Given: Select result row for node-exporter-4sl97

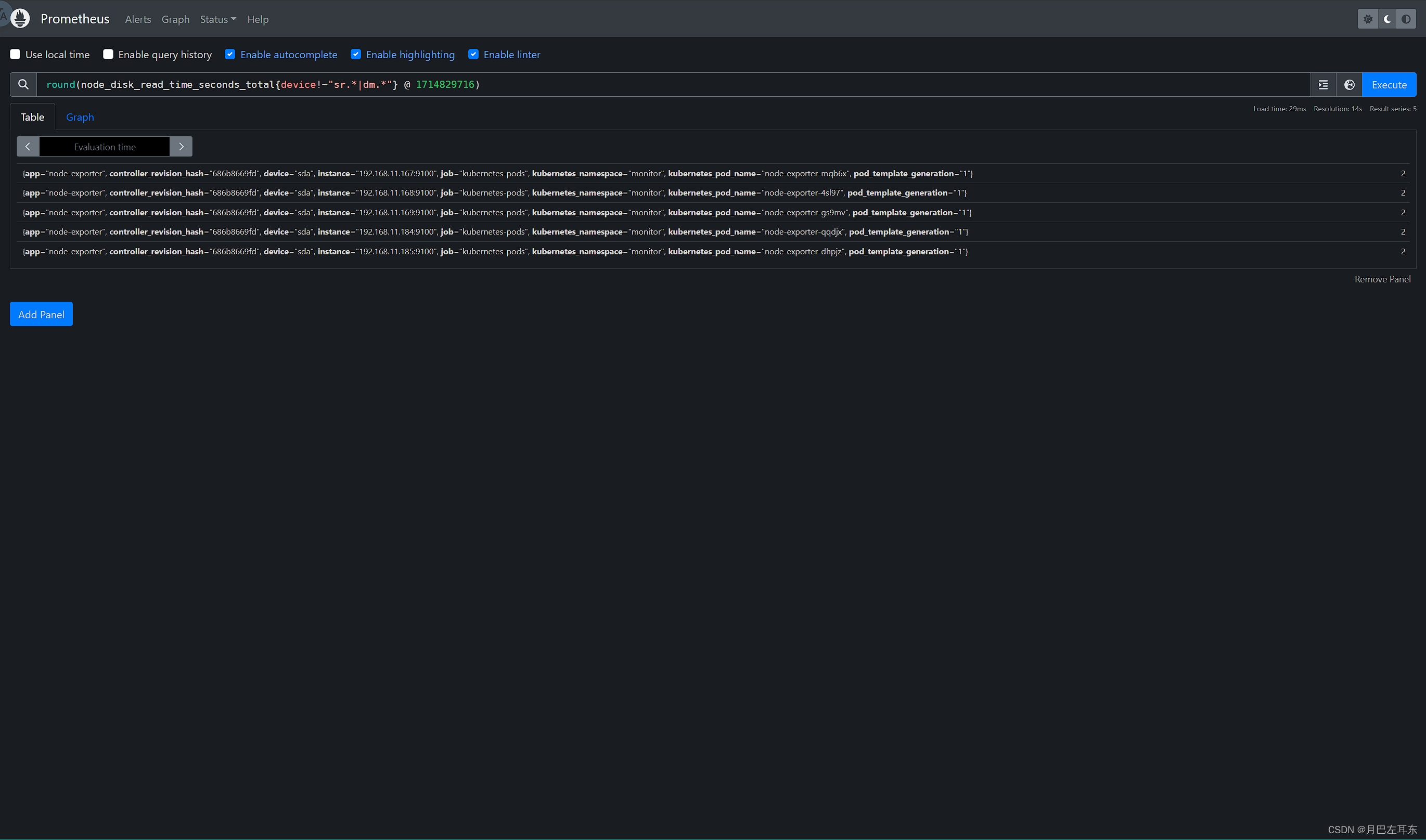Looking at the screenshot, I should 713,192.
